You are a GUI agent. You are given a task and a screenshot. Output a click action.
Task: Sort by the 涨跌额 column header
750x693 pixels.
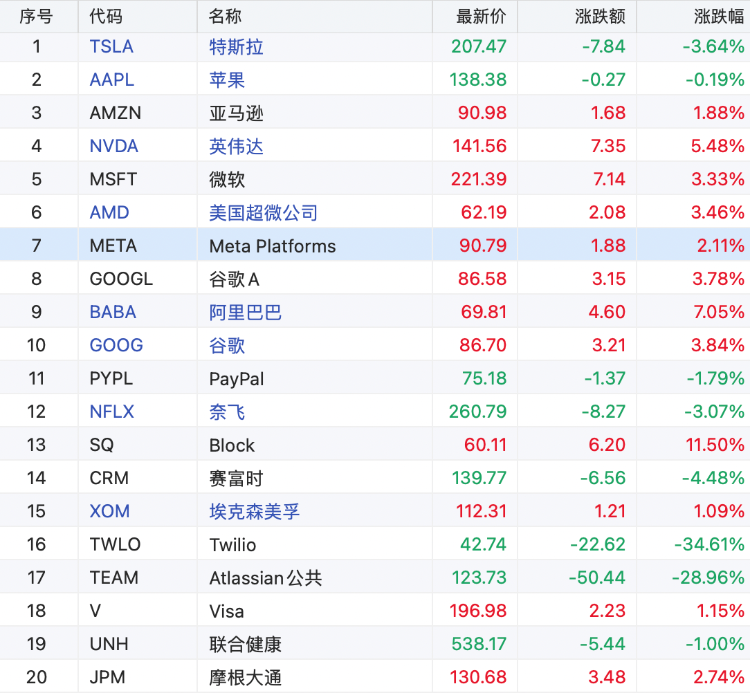(600, 16)
